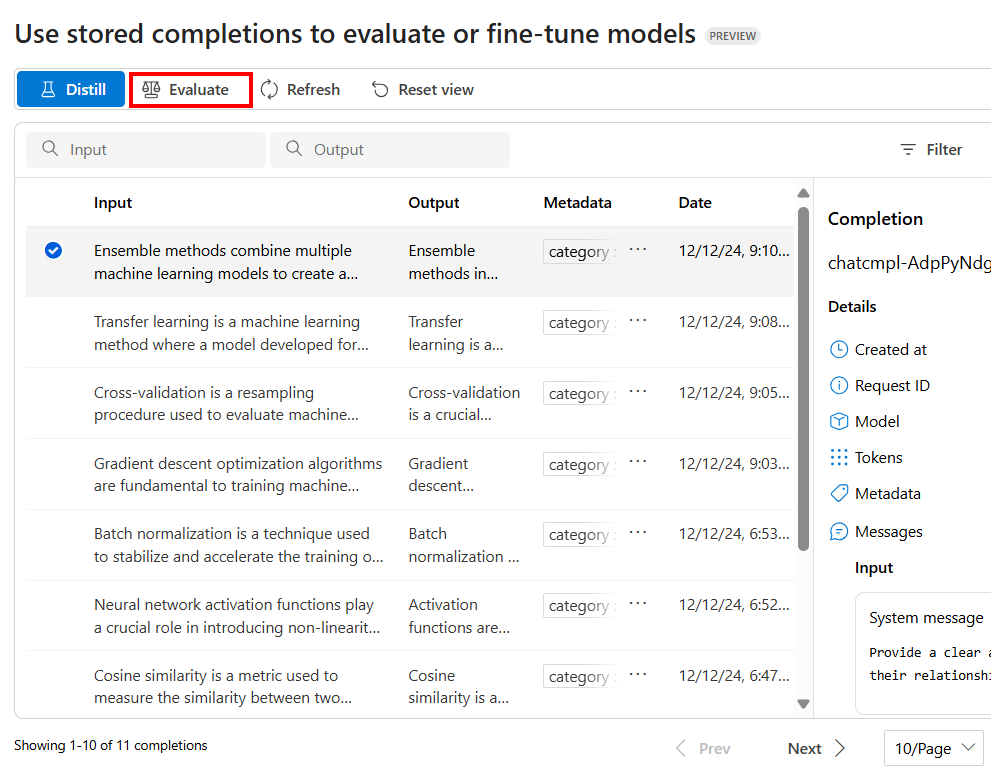This screenshot has width=991, height=784.
Task: Click the Distill flask icon
Action: (x=47, y=90)
